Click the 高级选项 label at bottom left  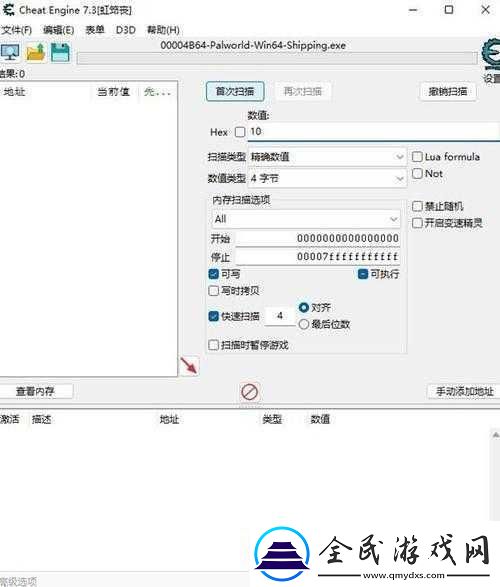(x=18, y=581)
